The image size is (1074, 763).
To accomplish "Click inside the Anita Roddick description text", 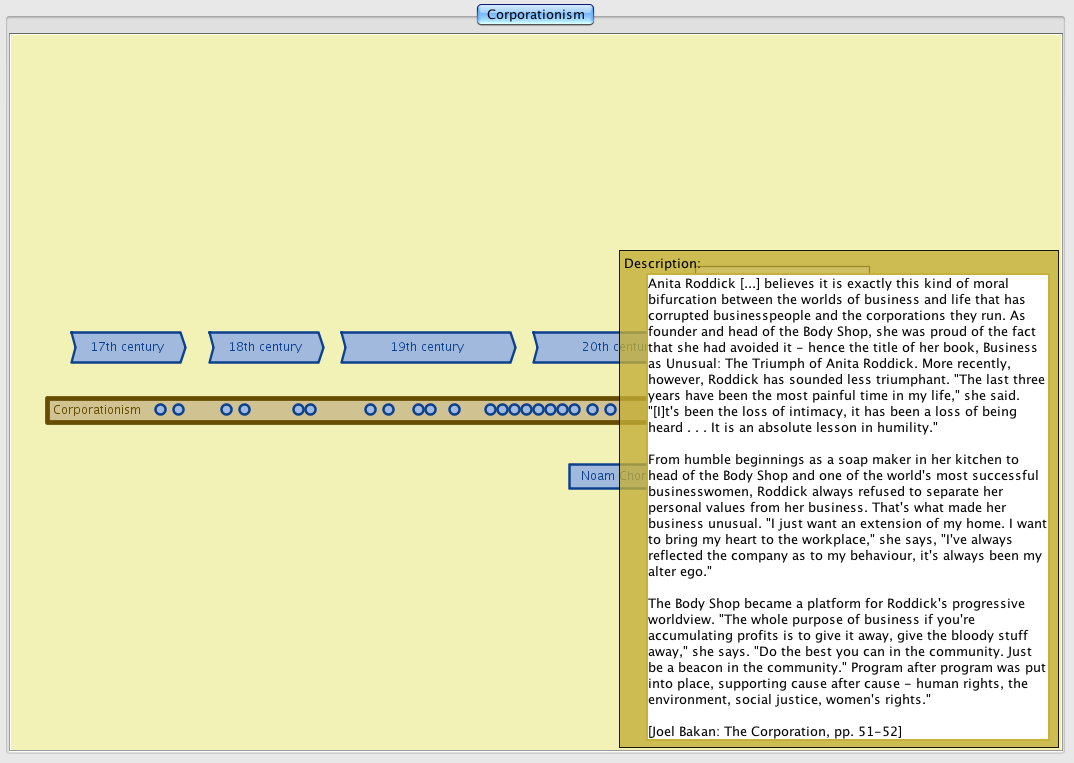I will [846, 500].
